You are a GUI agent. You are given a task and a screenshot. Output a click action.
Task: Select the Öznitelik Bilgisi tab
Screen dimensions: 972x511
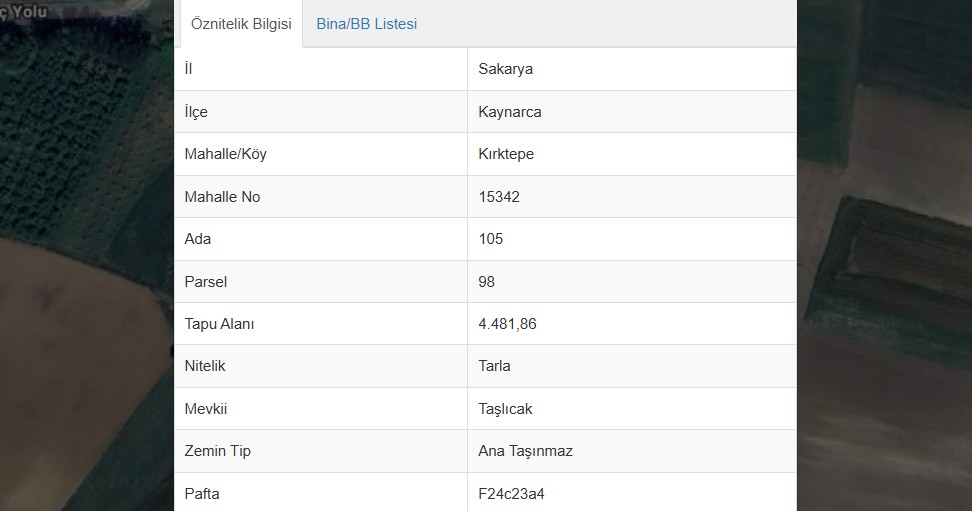[x=241, y=24]
